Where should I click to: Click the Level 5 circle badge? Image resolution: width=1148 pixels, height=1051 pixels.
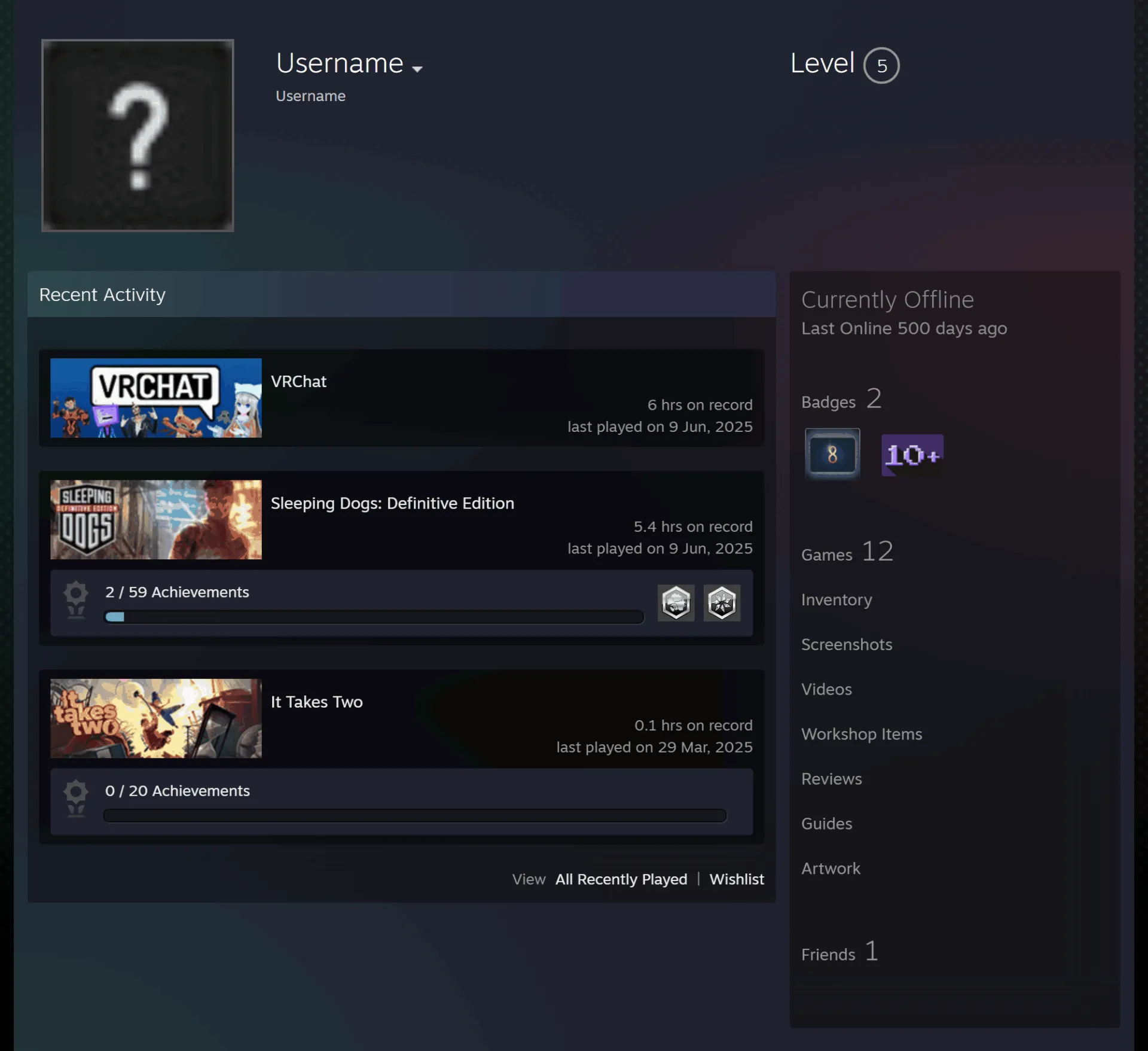click(881, 65)
